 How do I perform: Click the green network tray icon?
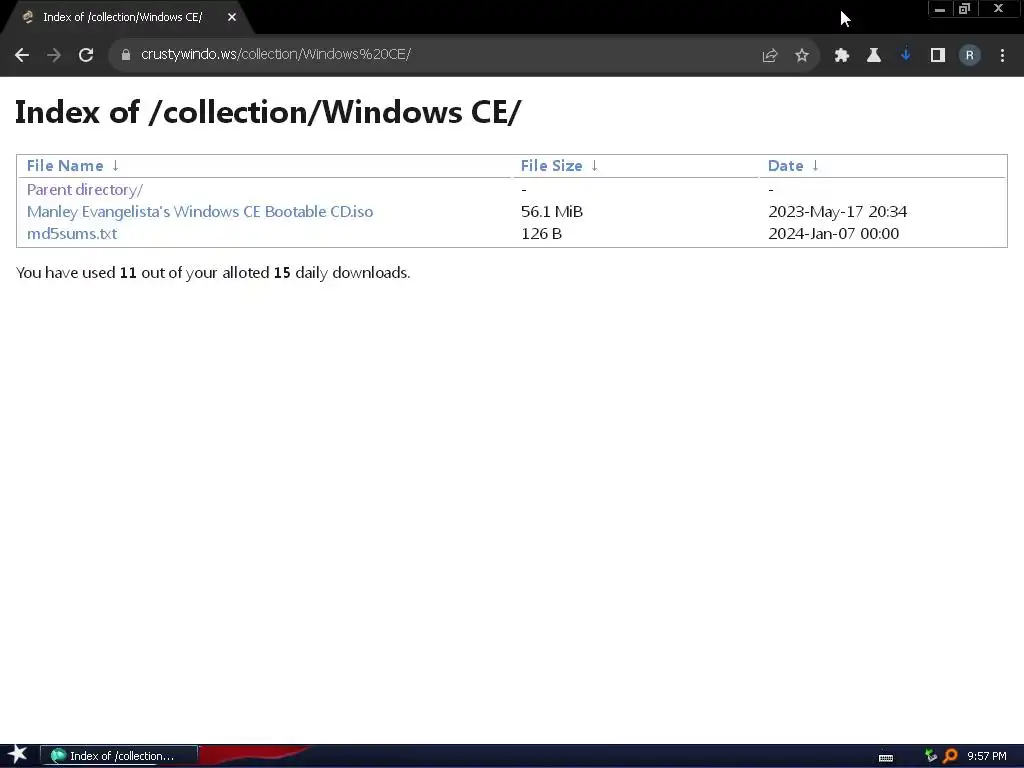[x=931, y=756]
